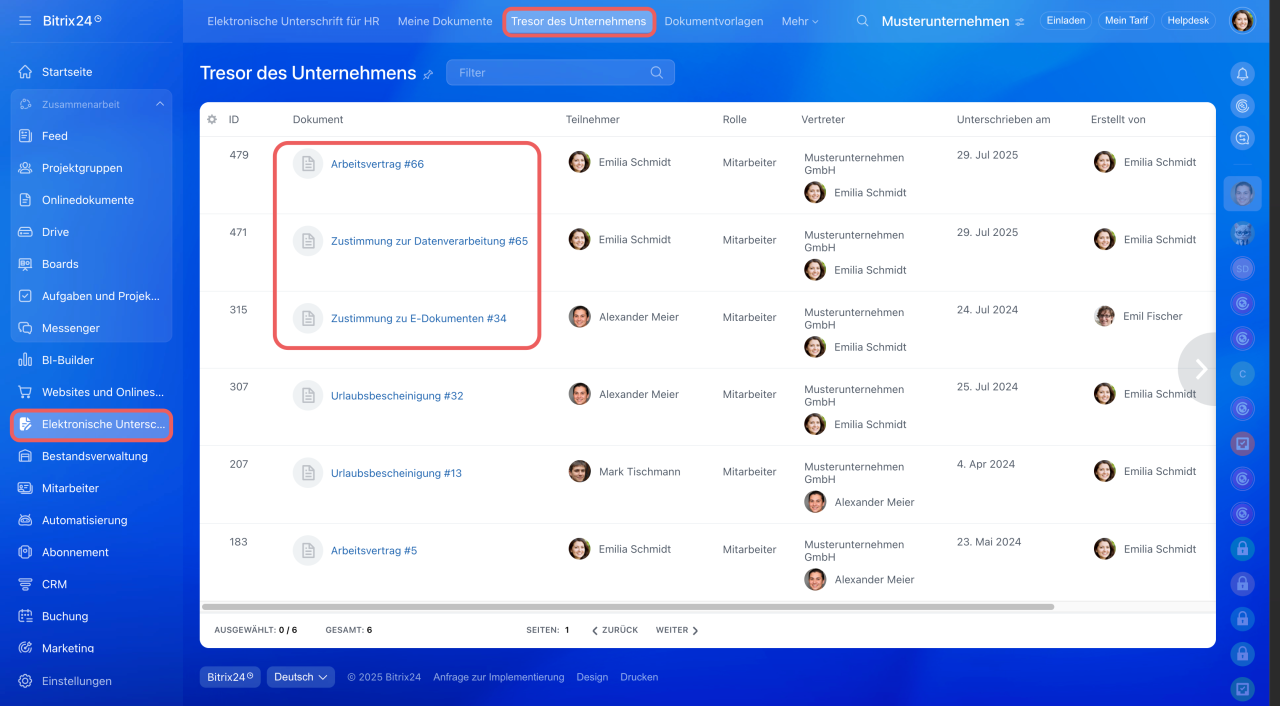Click ZURÜCK pagination button
This screenshot has width=1280, height=706.
[614, 630]
